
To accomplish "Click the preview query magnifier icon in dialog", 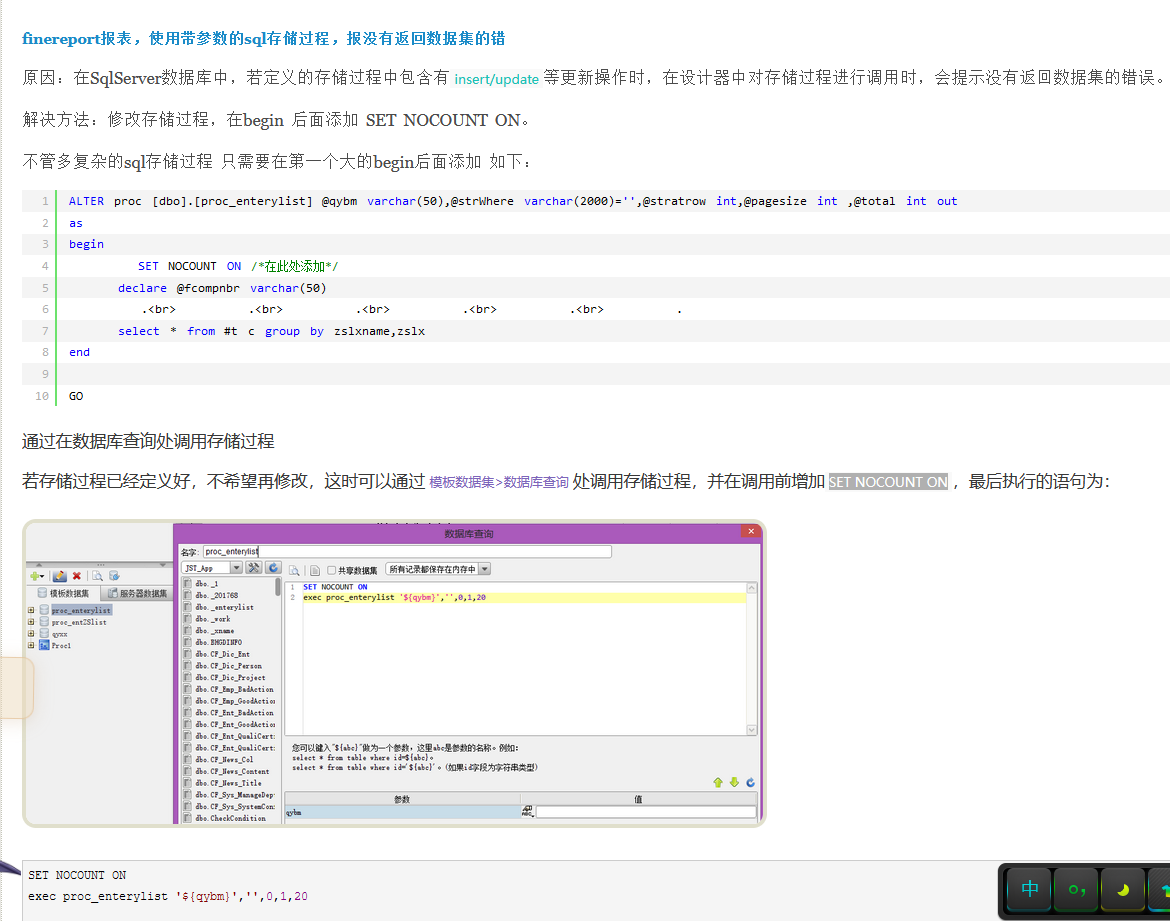I will click(295, 570).
